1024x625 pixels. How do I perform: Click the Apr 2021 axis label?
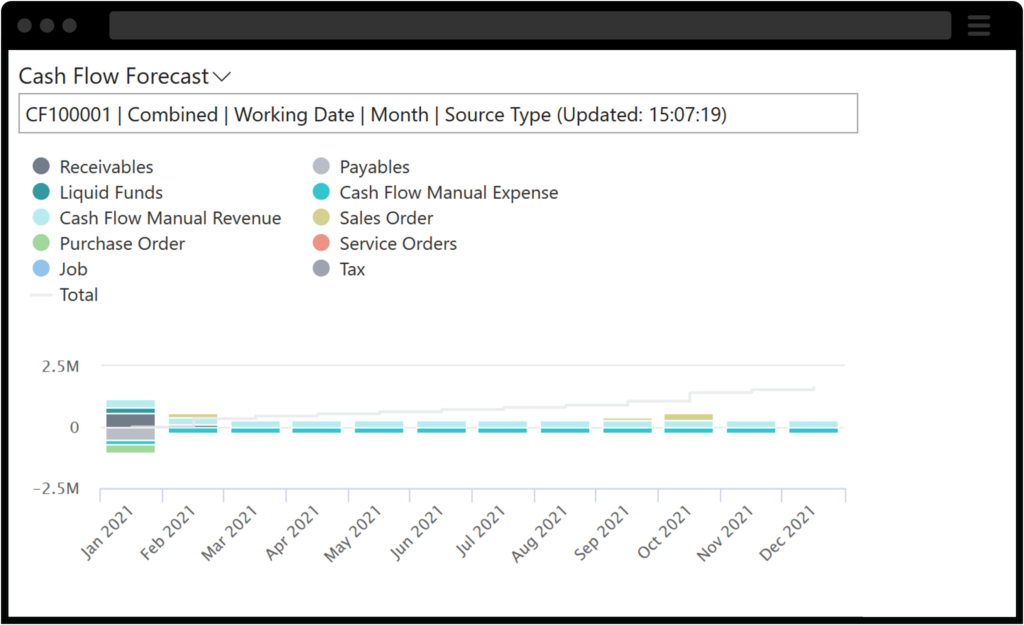click(x=292, y=533)
